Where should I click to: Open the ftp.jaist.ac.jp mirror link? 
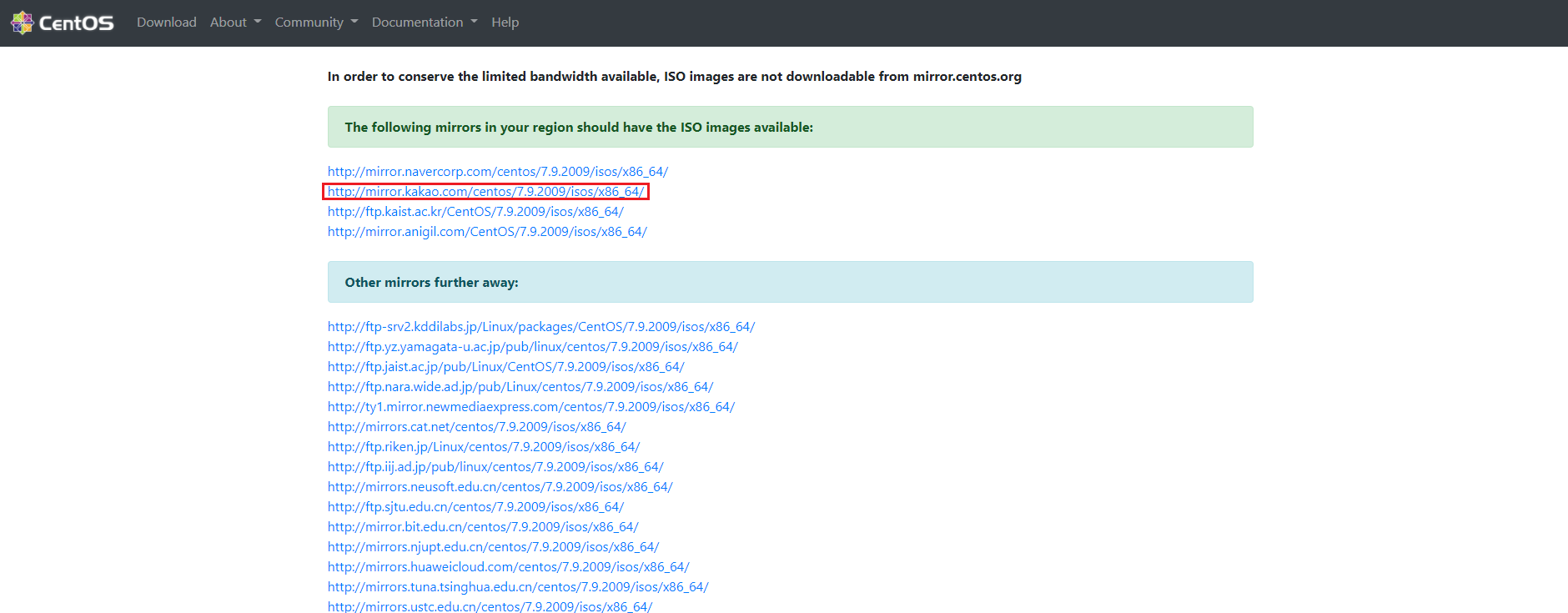[506, 367]
